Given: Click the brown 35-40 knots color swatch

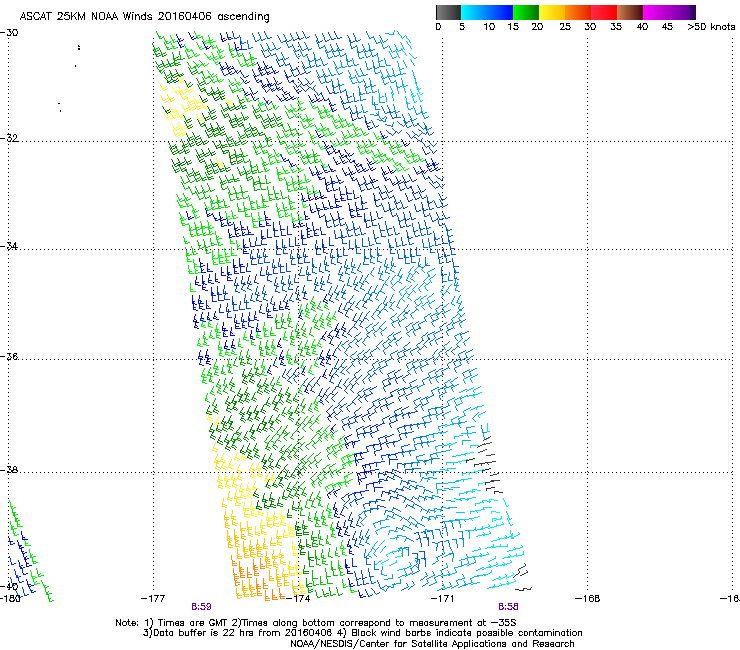Looking at the screenshot, I should click(x=630, y=12).
